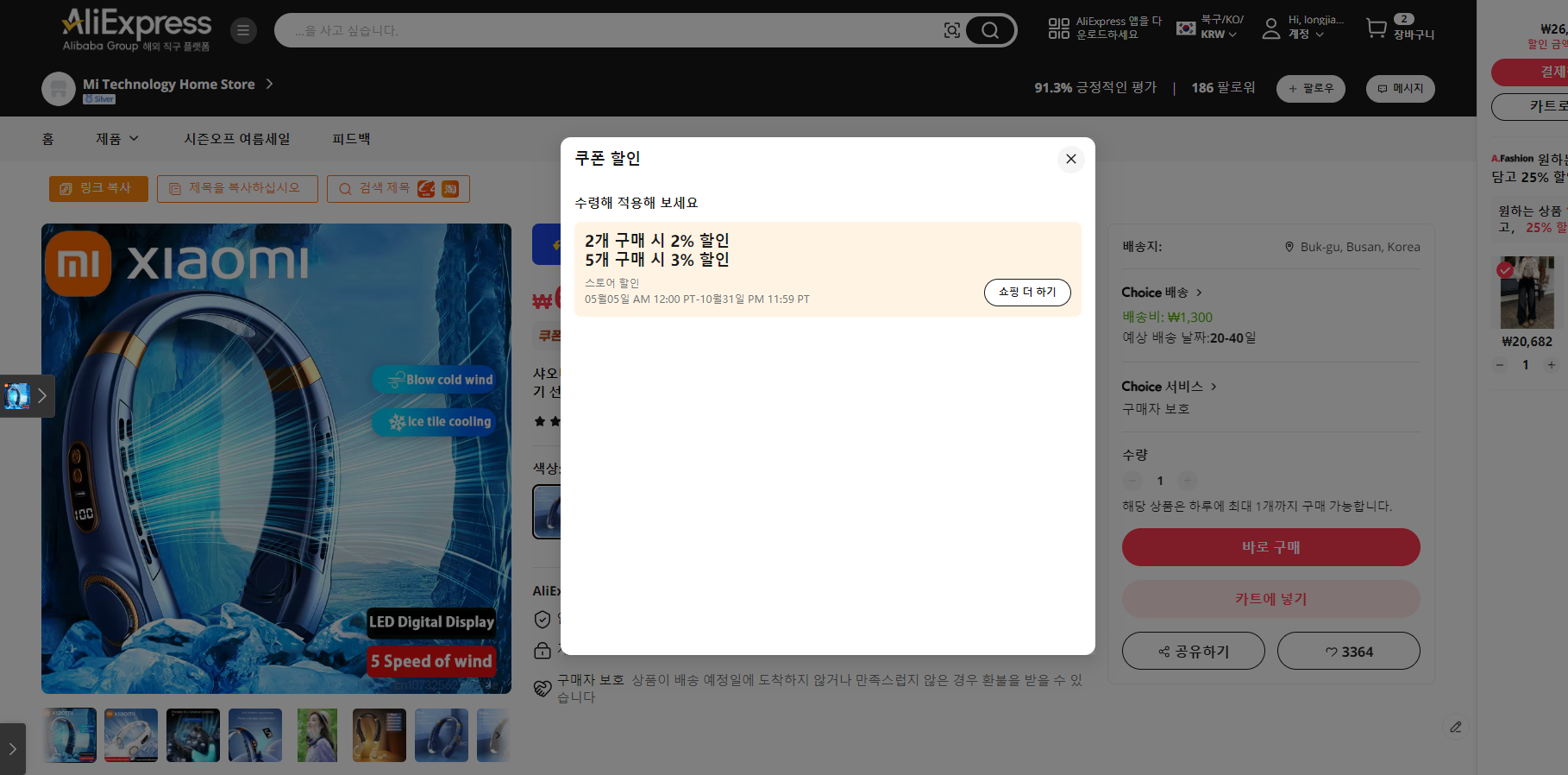
Task: Click the magnifier search button
Action: (990, 30)
